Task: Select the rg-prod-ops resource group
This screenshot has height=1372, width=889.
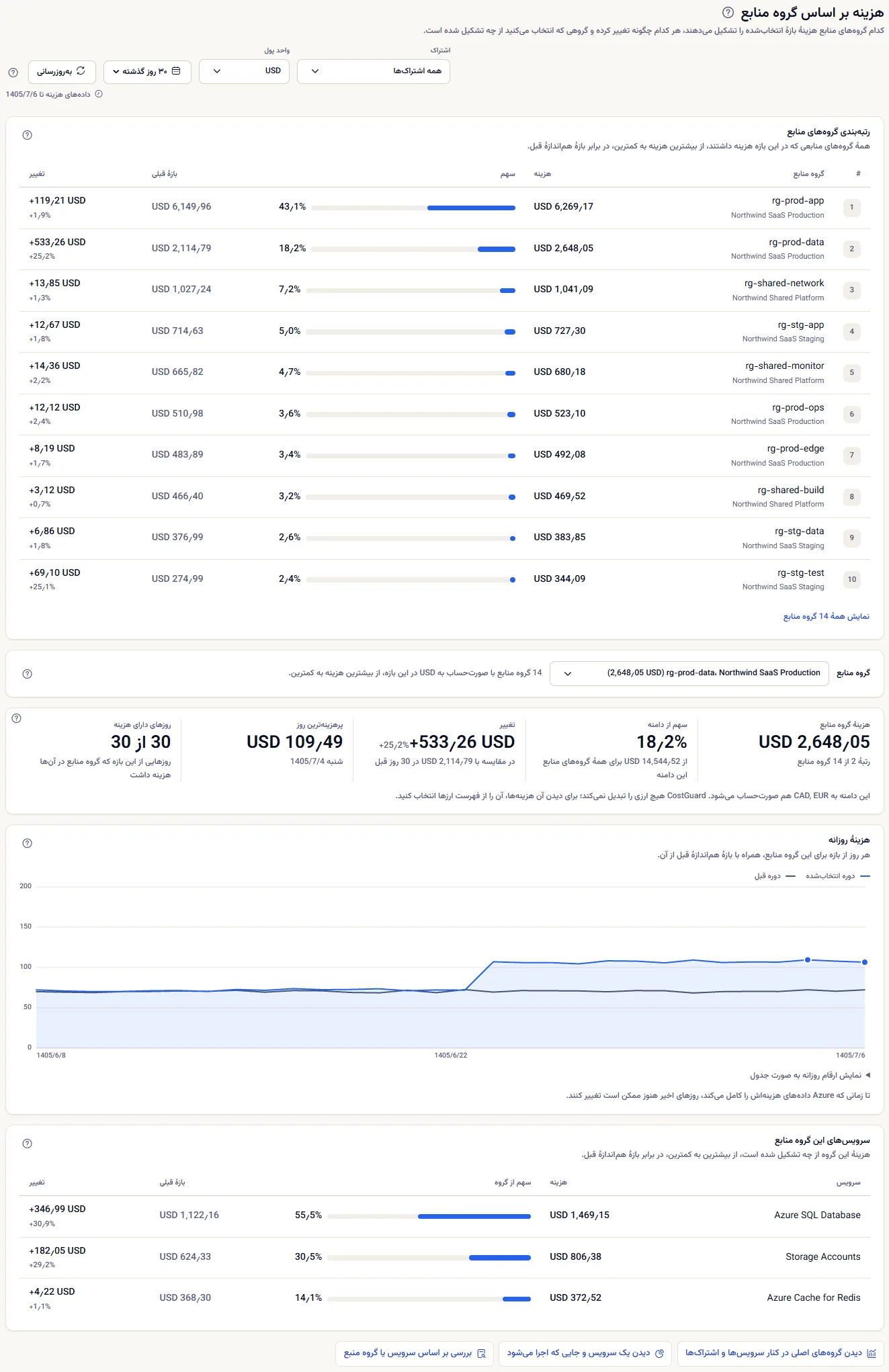Action: point(798,407)
